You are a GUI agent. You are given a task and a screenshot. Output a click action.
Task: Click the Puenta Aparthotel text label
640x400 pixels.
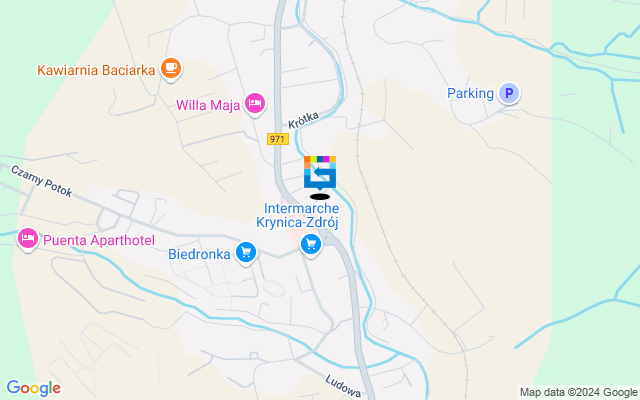(99, 240)
